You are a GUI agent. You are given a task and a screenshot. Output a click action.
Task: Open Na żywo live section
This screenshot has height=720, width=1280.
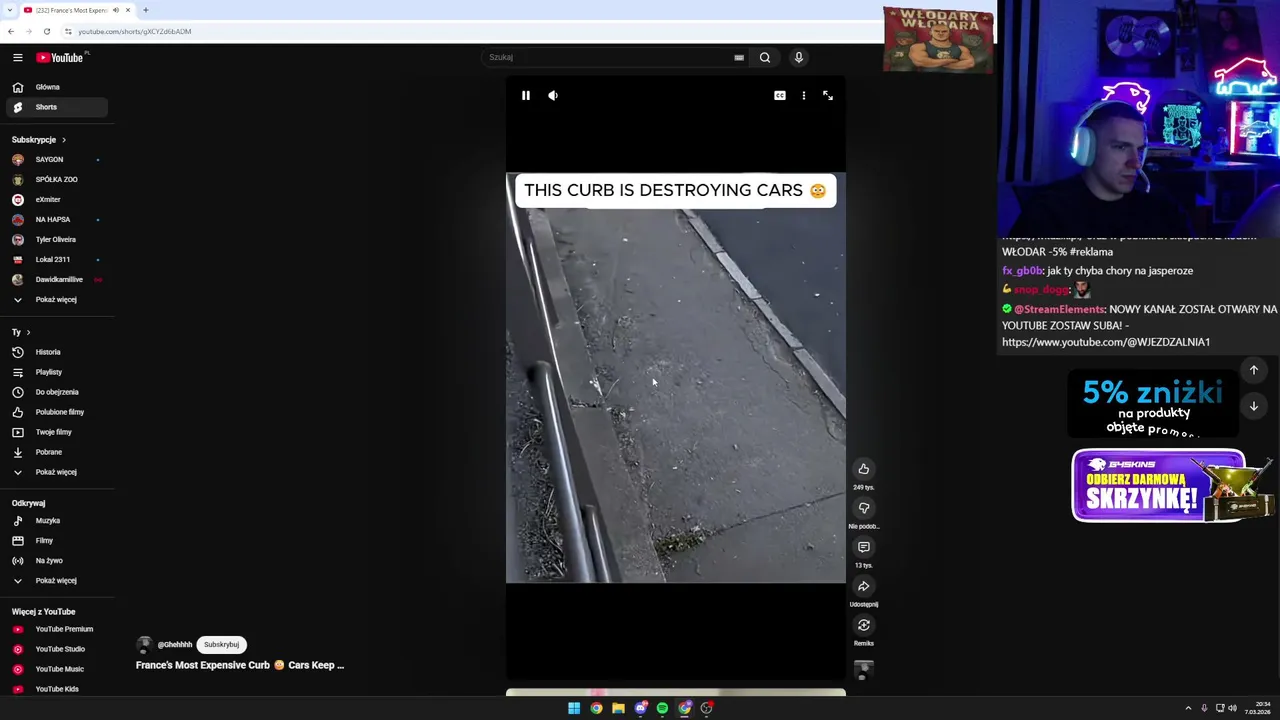coord(56,561)
